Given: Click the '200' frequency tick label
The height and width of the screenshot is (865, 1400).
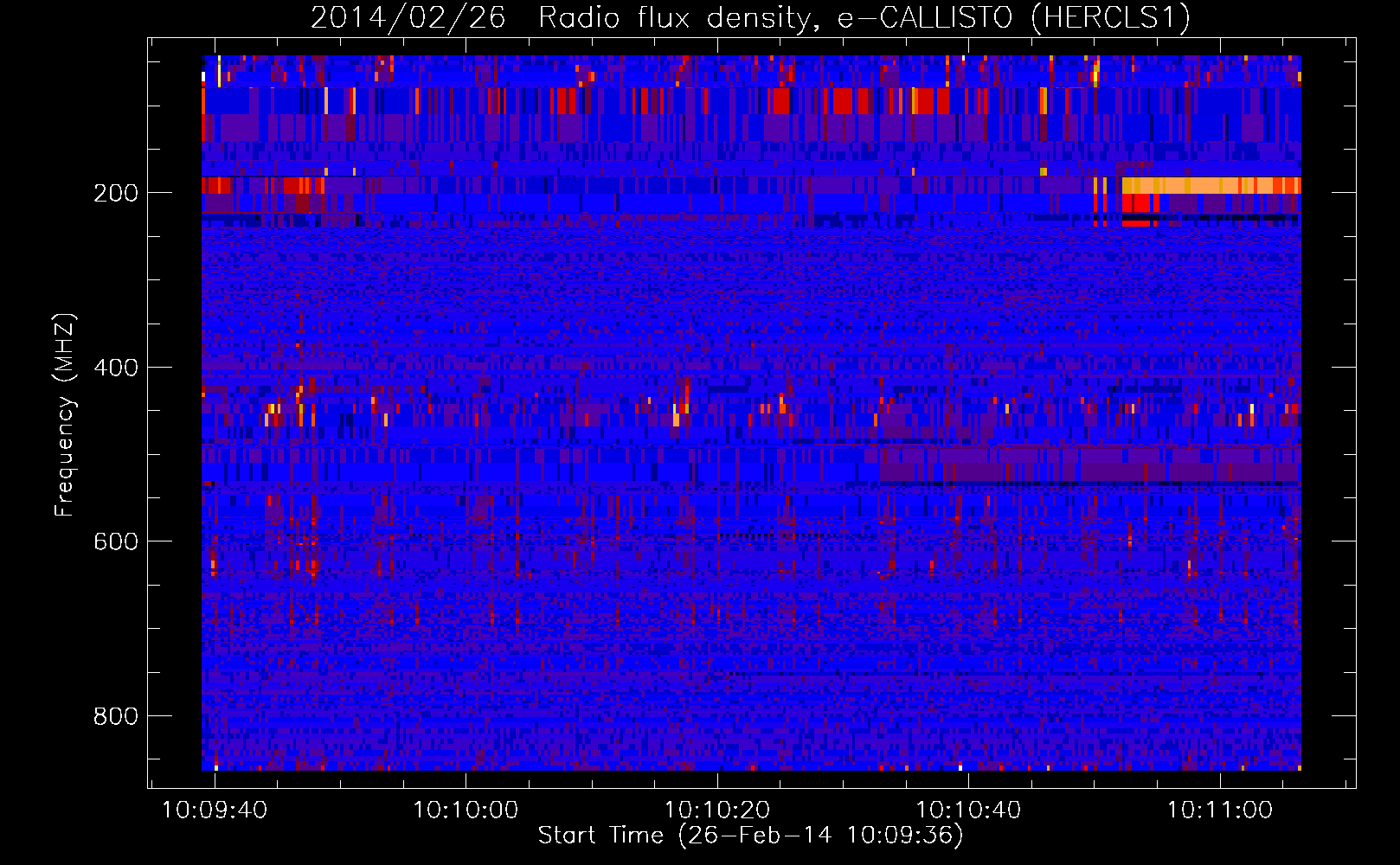Looking at the screenshot, I should pyautogui.click(x=116, y=193).
